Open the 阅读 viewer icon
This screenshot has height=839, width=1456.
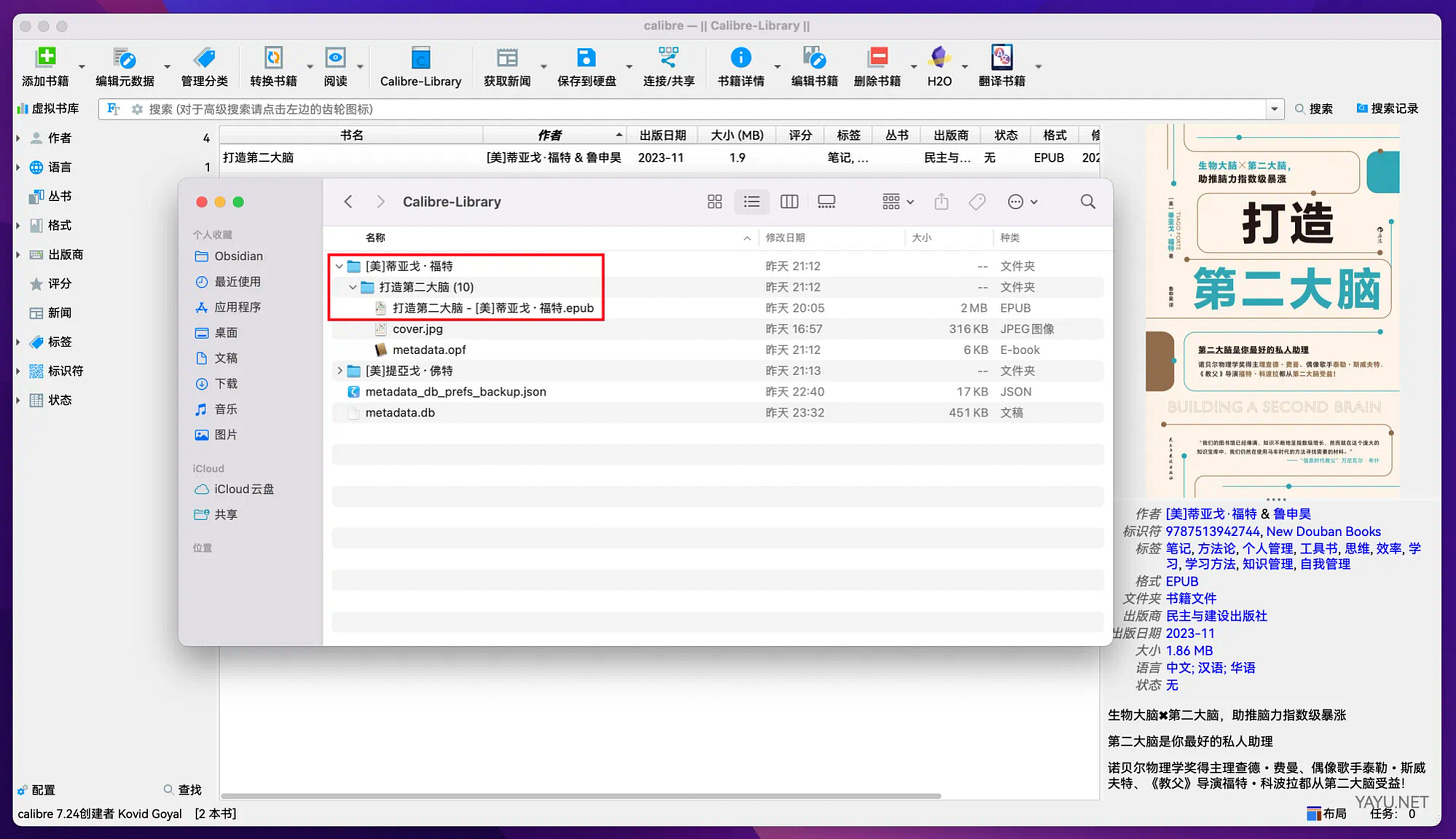335,57
